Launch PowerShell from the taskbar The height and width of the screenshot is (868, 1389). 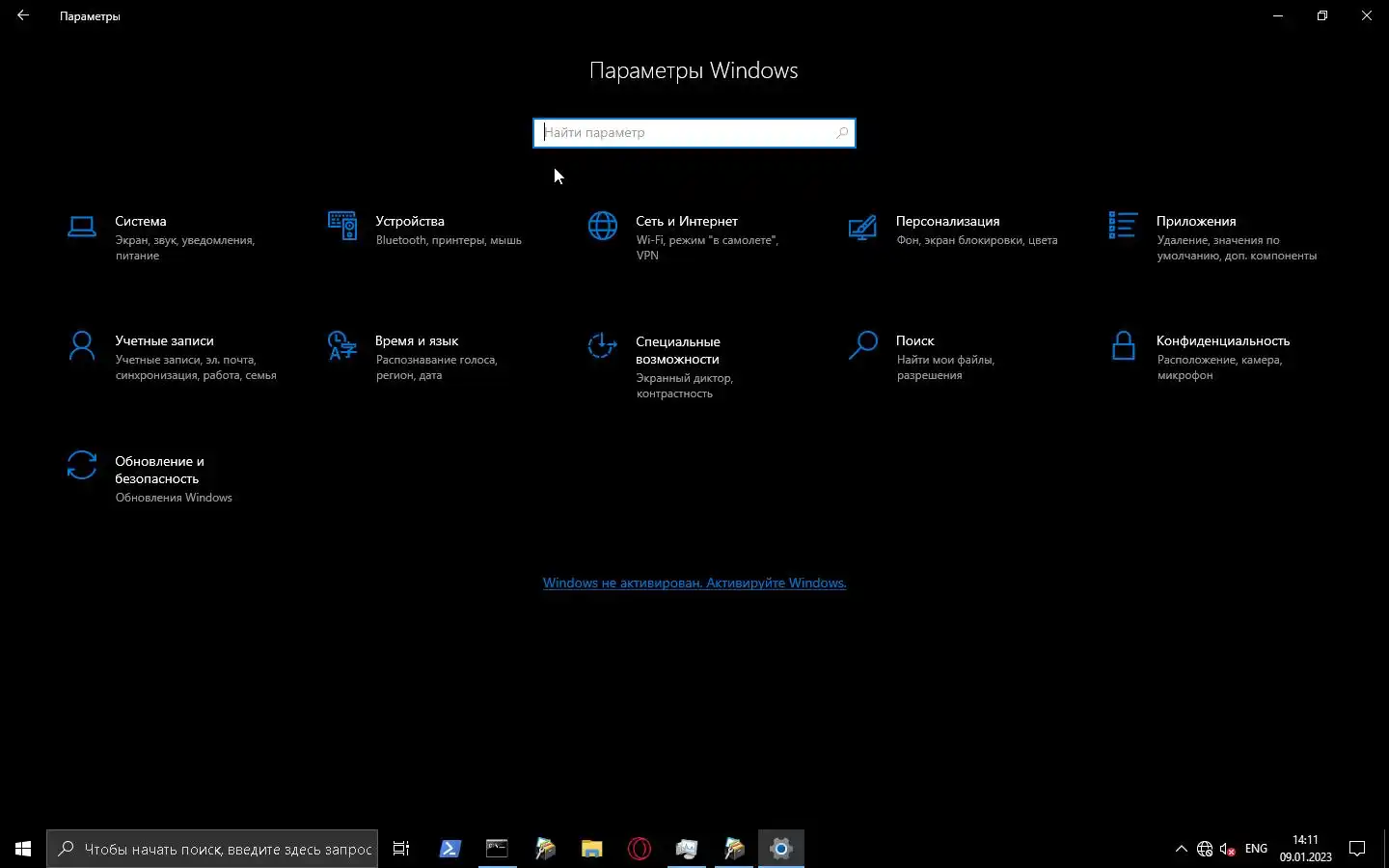point(449,849)
